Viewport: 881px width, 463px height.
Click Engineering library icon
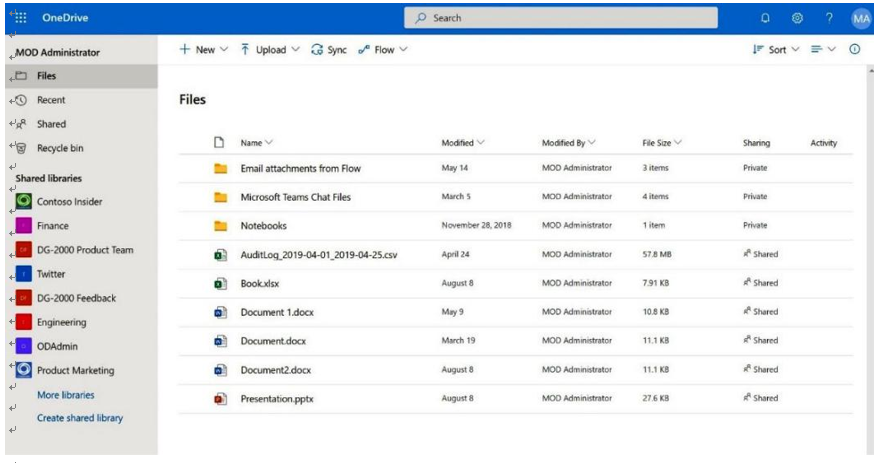[24, 322]
